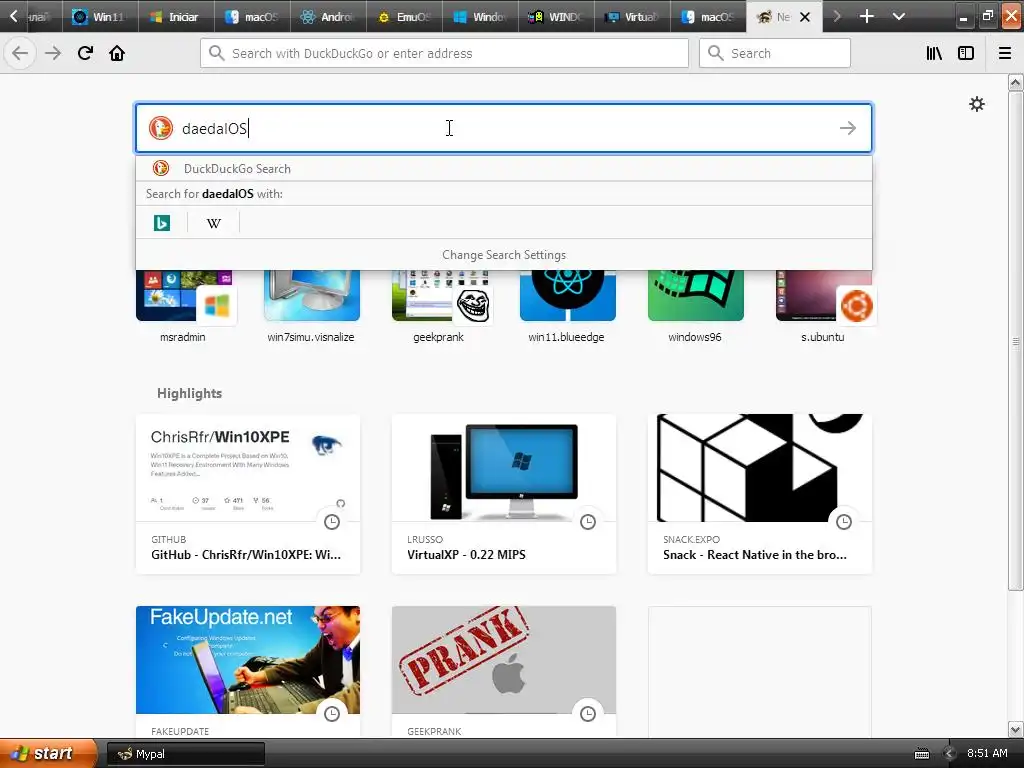Switch to the VirtualBox tab
This screenshot has height=768, width=1024.
tap(633, 16)
